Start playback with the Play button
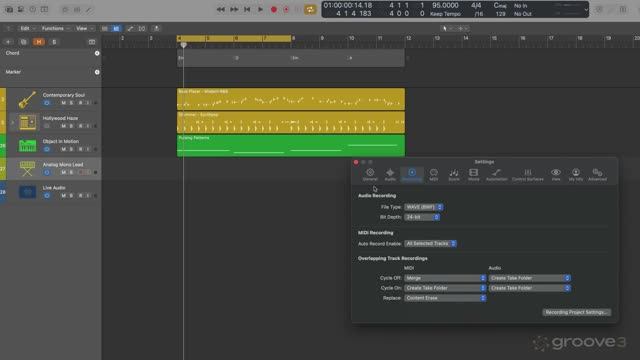 (x=260, y=9)
